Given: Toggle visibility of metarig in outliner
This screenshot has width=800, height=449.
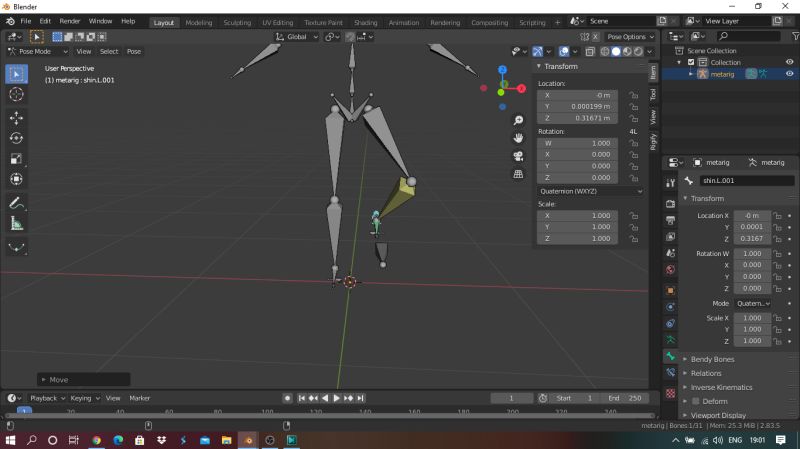Looking at the screenshot, I should click(x=789, y=74).
